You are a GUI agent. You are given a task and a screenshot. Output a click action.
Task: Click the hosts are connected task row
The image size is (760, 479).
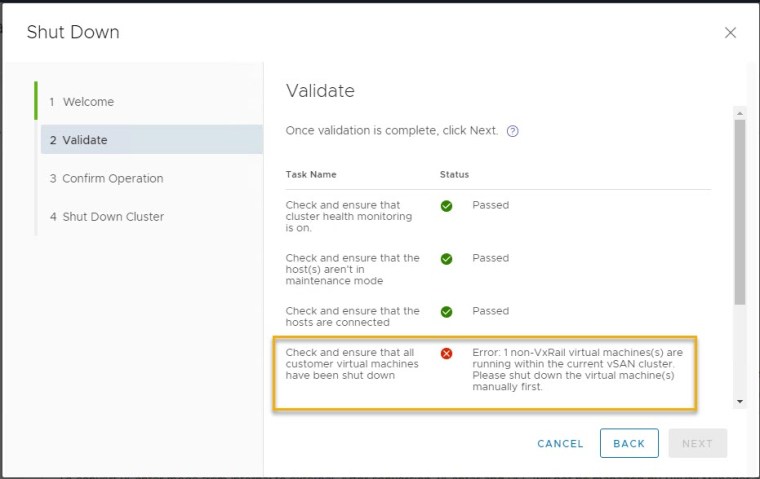point(352,317)
